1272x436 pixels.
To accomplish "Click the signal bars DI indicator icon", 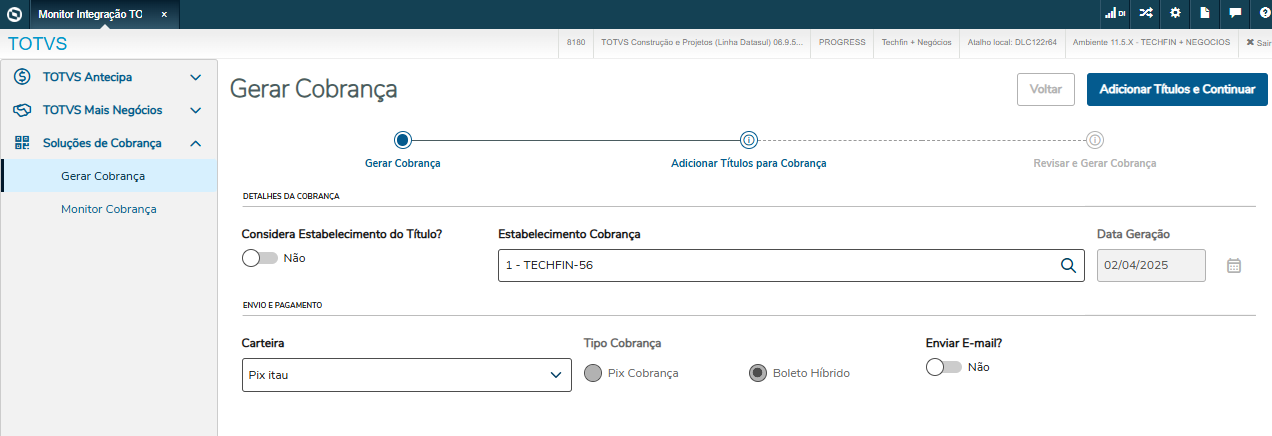I will coord(1115,14).
